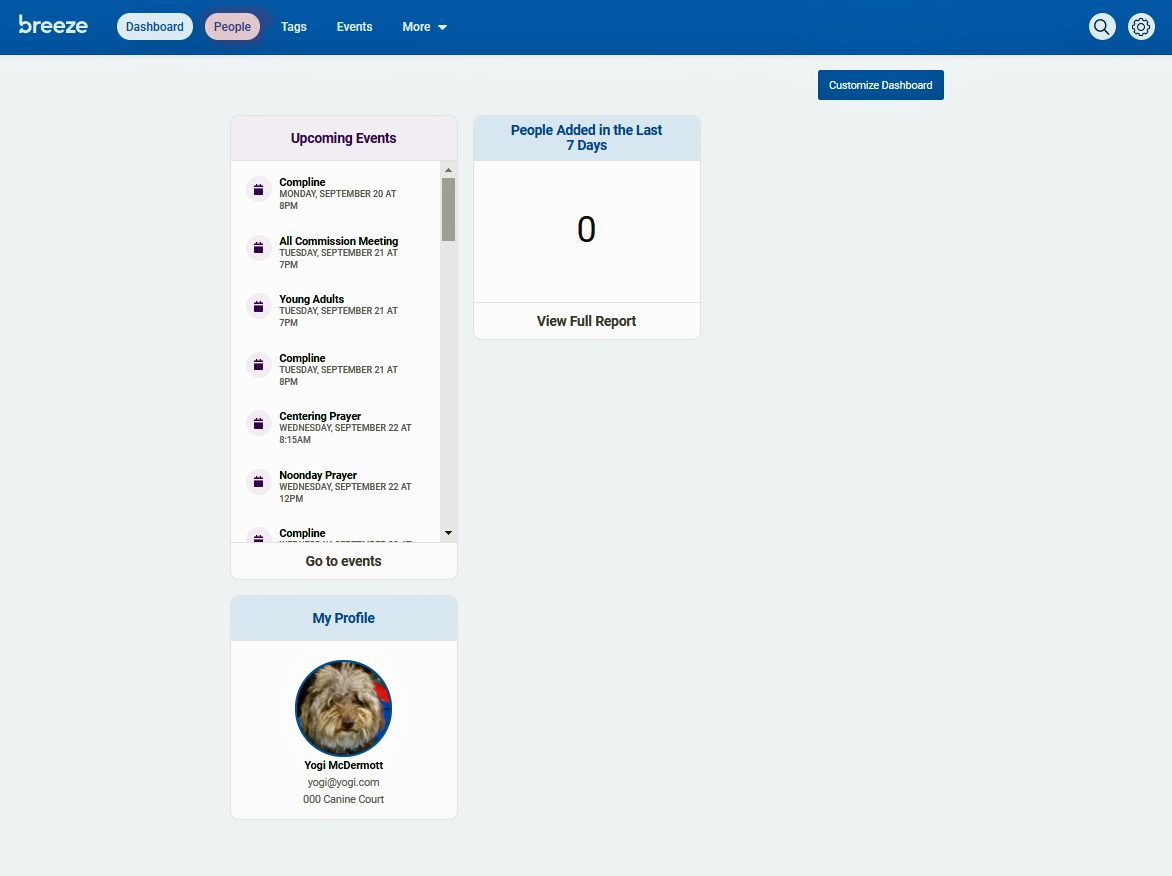Open the Noonday Prayer event
This screenshot has width=1172, height=876.
(345, 487)
